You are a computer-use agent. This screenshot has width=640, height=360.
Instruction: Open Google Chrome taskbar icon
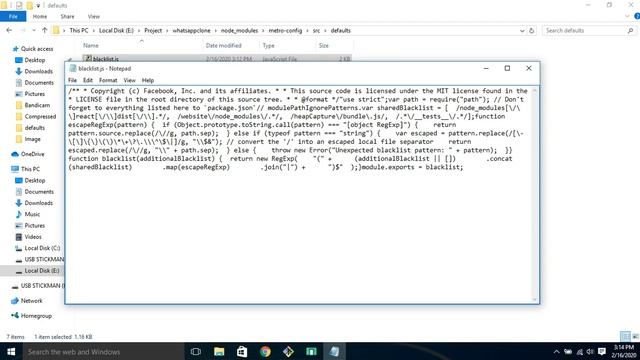pos(265,351)
